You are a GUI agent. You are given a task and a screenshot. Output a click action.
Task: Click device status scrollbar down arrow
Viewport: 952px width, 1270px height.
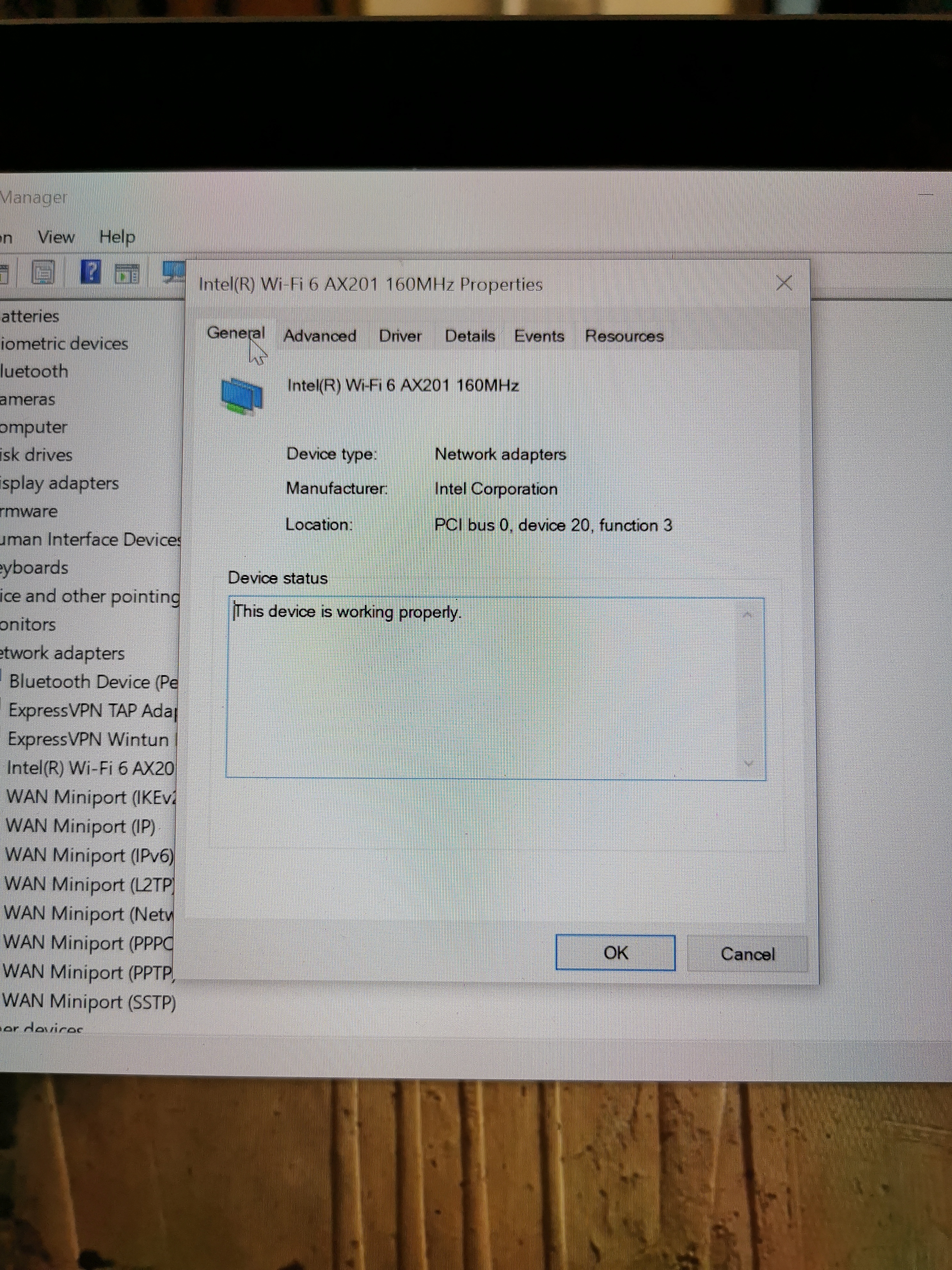748,764
